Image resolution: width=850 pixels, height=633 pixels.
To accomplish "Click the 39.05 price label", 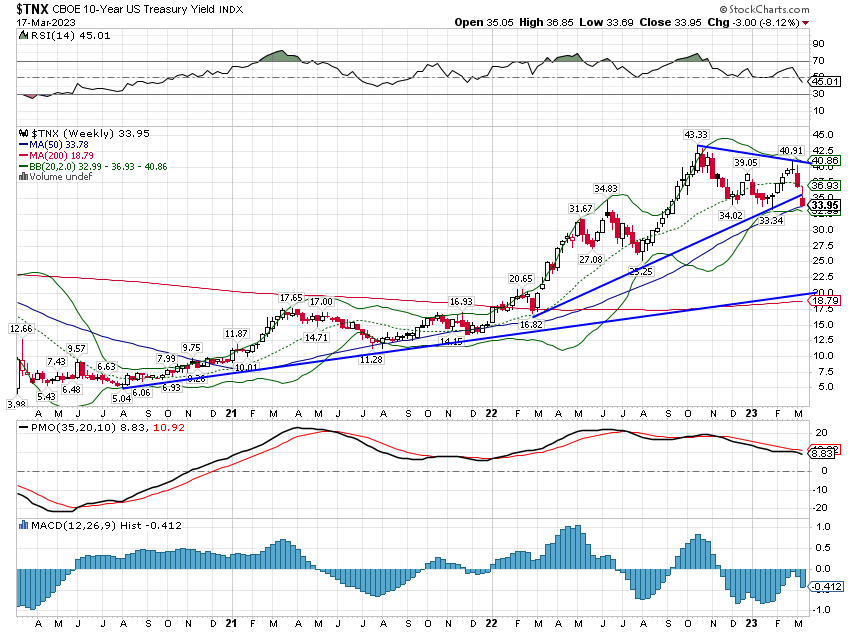I will click(x=746, y=163).
